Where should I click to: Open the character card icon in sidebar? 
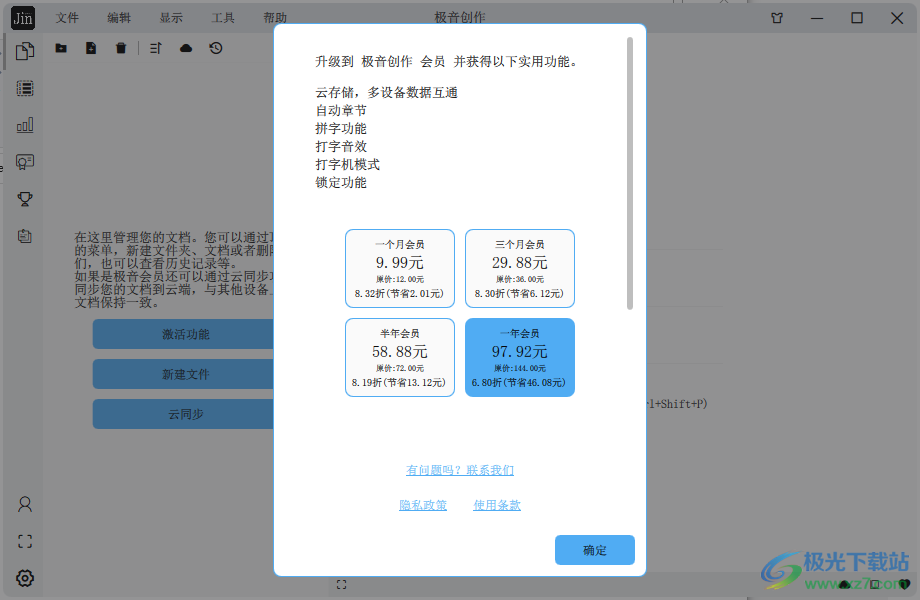coord(25,162)
